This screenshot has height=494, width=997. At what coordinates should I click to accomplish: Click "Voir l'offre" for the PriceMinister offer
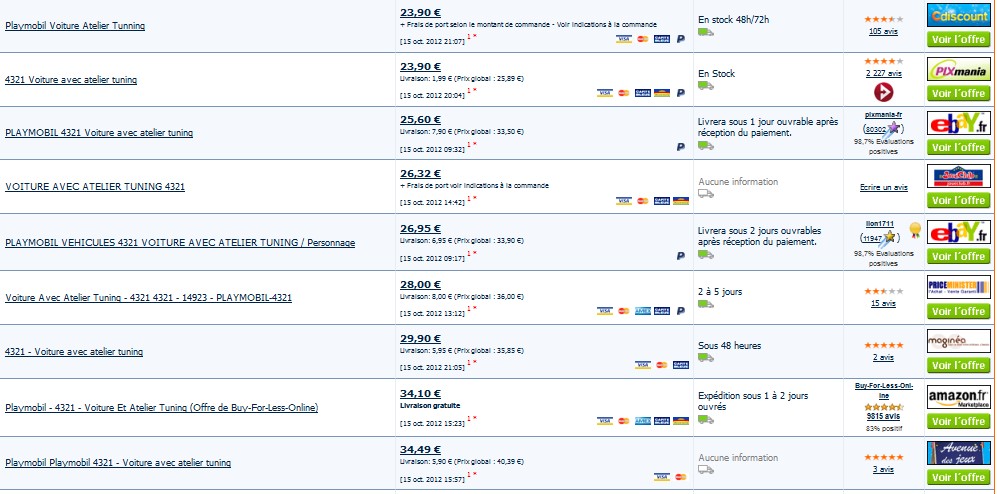pos(958,312)
